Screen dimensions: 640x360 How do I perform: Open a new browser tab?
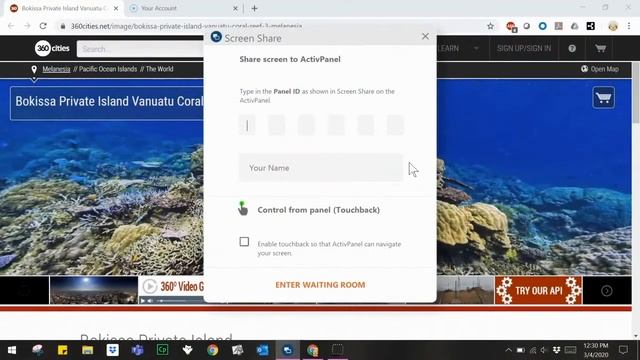[254, 8]
